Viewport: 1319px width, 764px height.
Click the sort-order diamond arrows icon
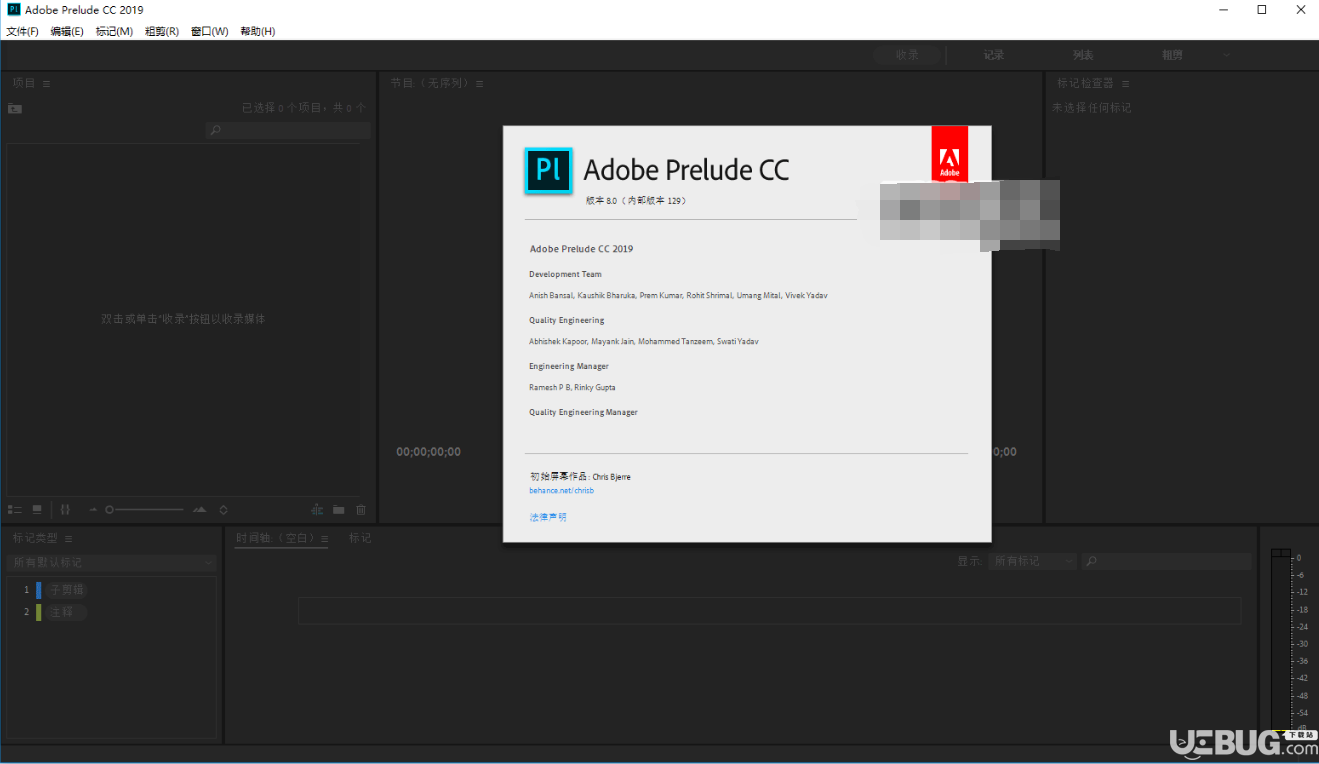[224, 510]
